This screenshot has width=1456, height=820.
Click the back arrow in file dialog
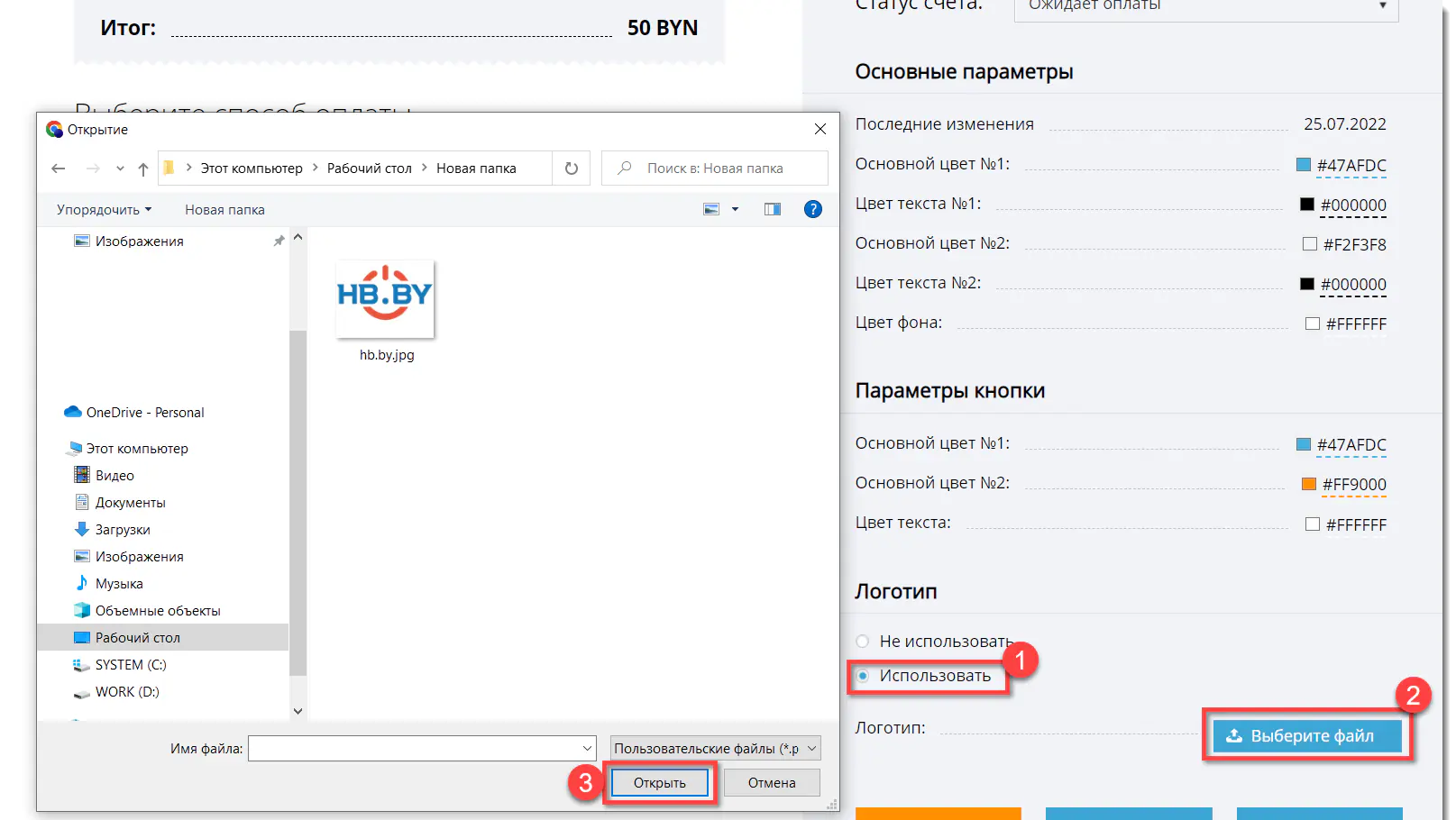pyautogui.click(x=59, y=169)
